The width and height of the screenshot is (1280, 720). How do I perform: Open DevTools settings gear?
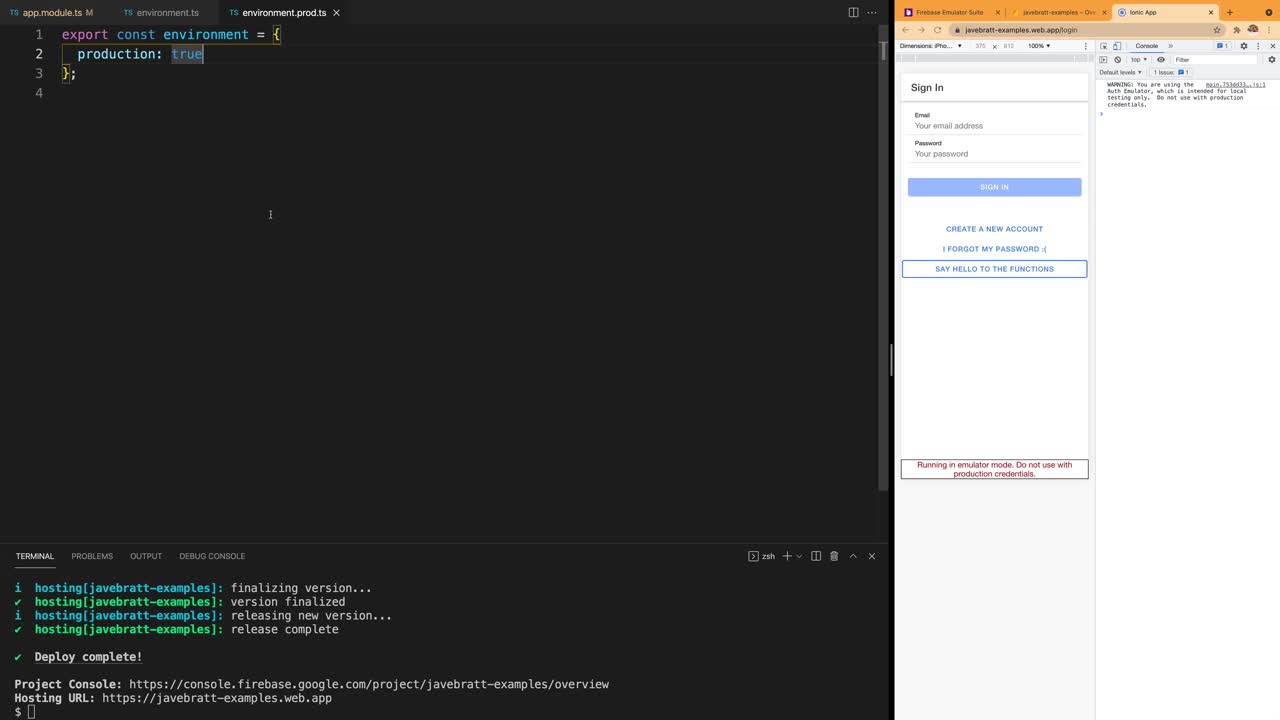[1244, 46]
